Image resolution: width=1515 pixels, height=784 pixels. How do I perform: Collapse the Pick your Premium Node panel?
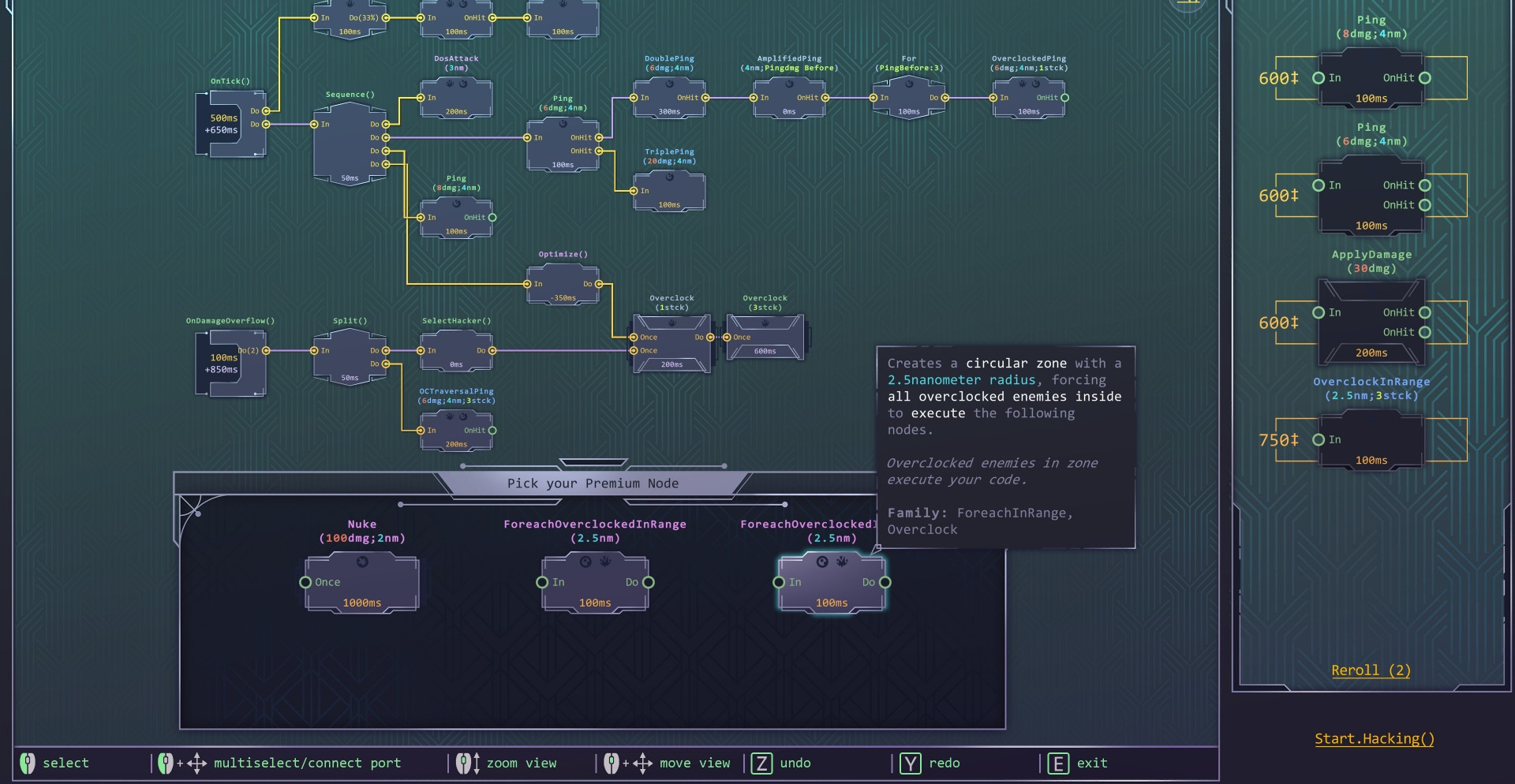click(593, 463)
